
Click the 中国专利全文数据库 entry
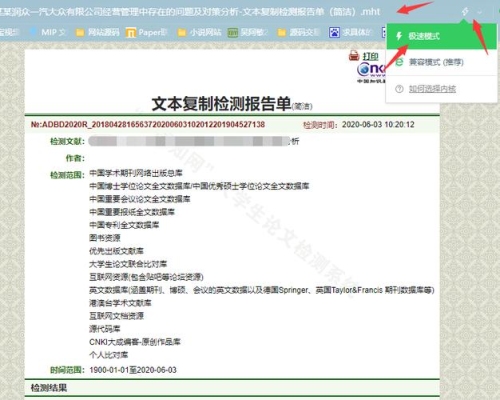(x=124, y=225)
